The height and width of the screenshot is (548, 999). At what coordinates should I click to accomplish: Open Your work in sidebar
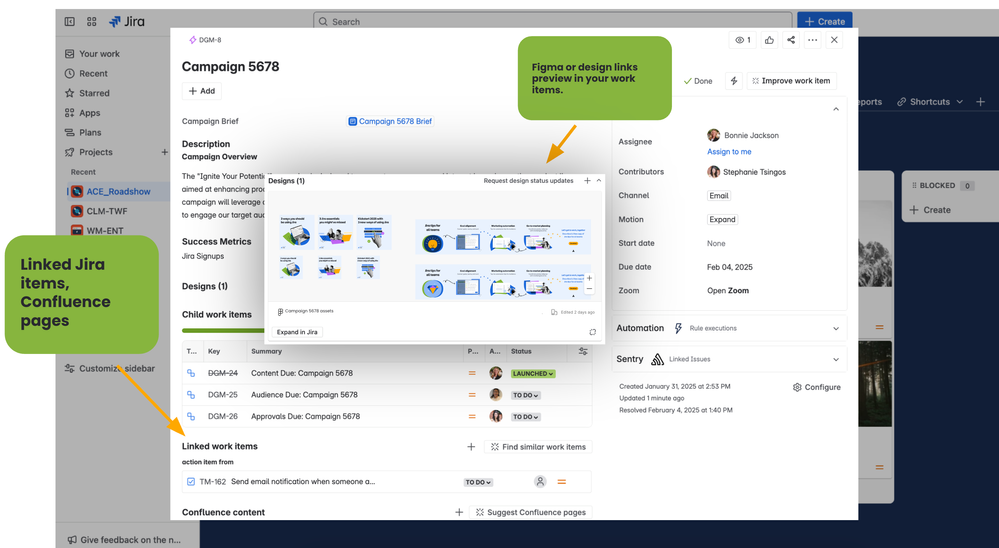99,54
